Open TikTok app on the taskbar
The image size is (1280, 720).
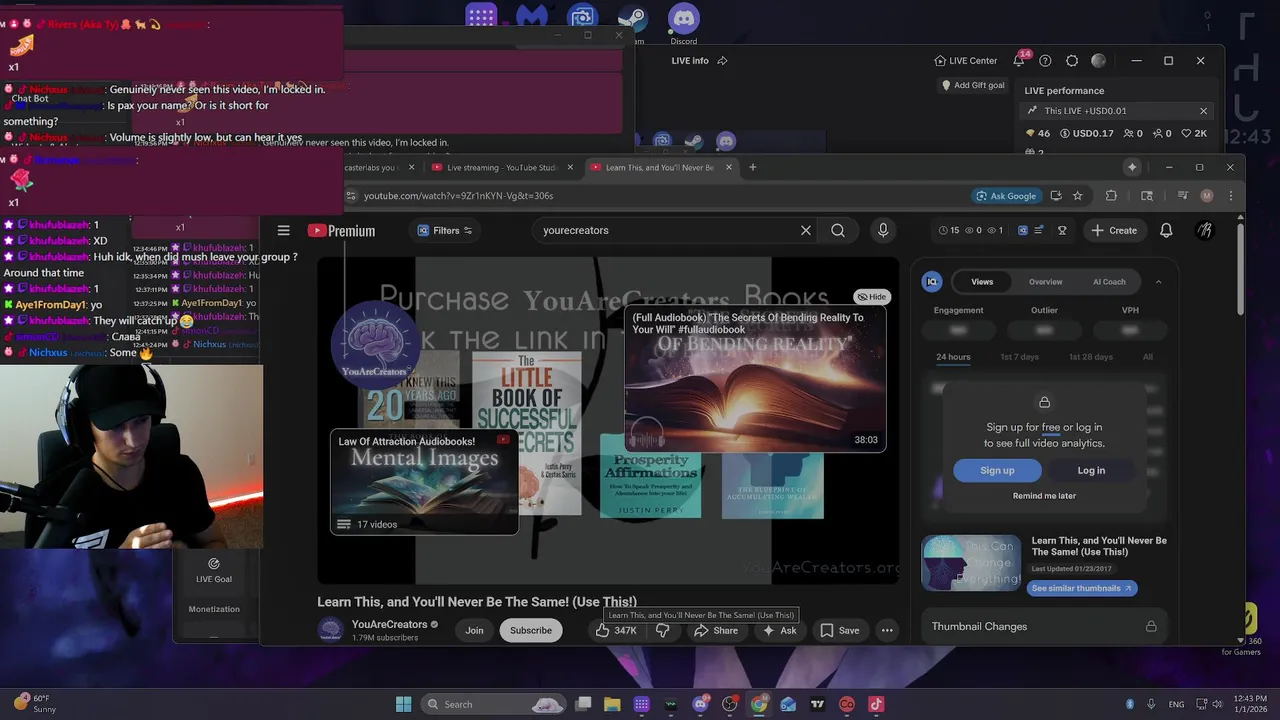point(876,704)
